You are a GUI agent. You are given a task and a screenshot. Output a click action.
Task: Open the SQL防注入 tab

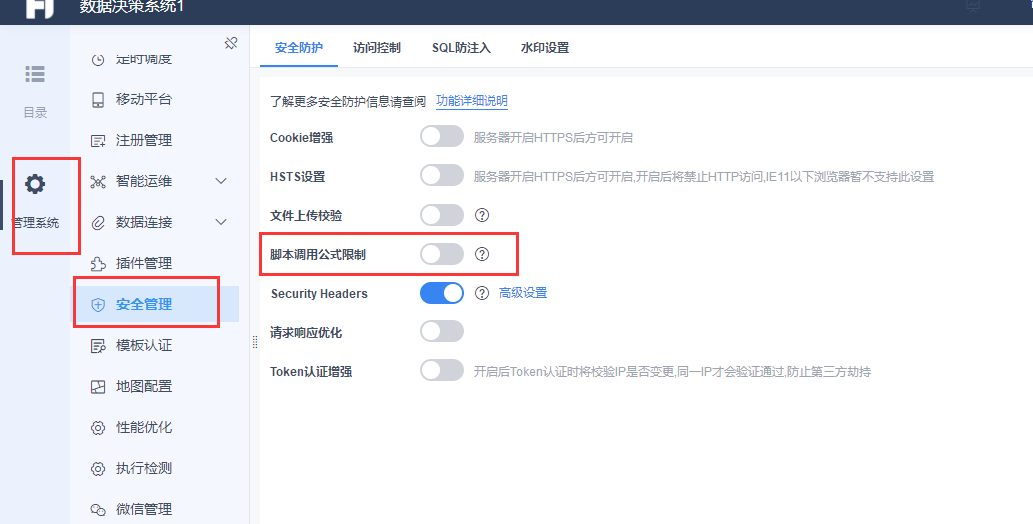coord(461,47)
